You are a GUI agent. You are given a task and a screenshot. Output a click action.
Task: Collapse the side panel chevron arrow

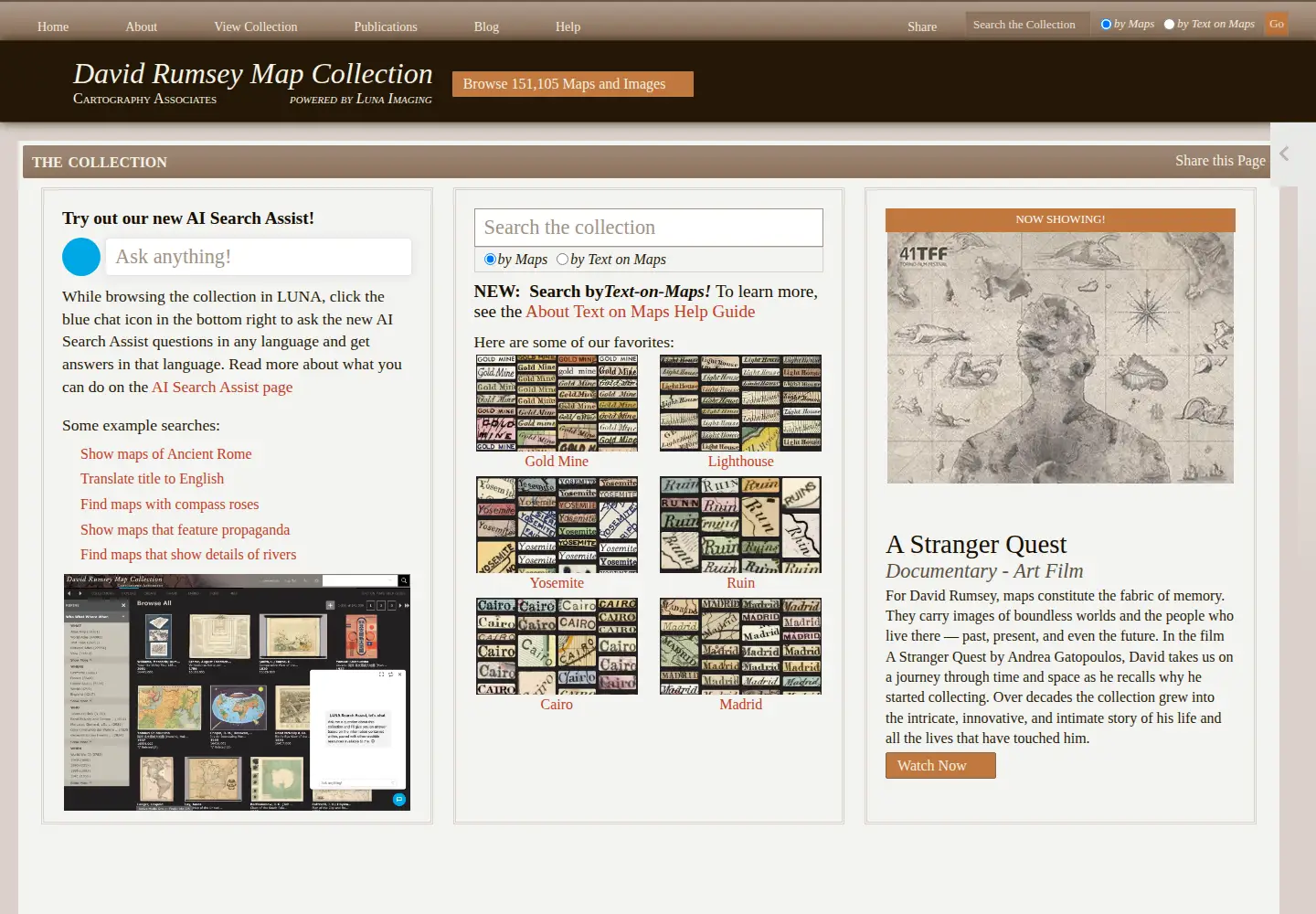point(1284,154)
